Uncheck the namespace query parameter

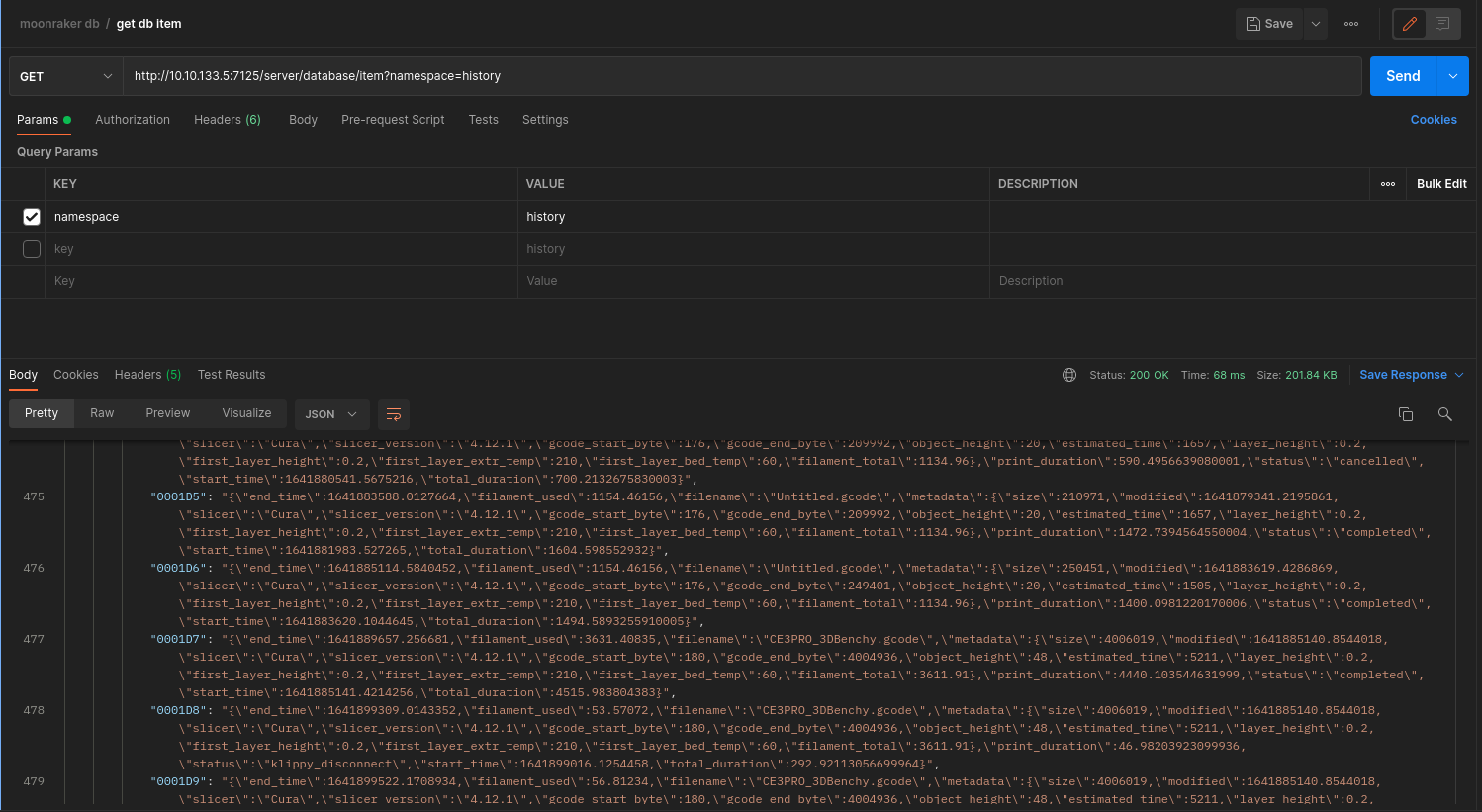click(31, 216)
